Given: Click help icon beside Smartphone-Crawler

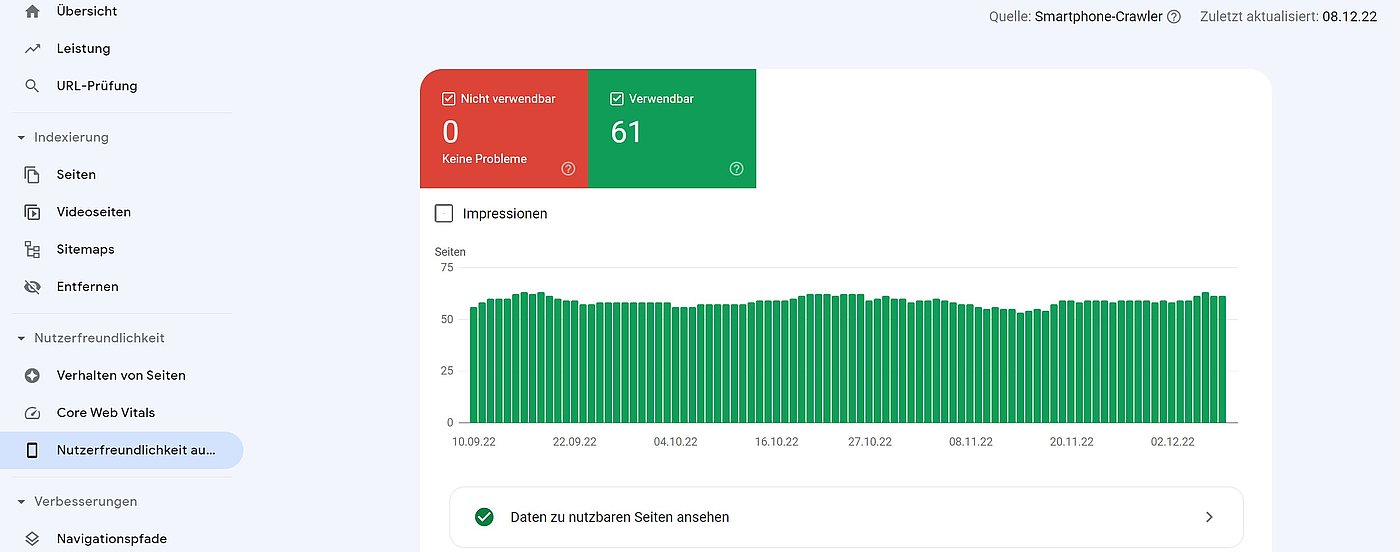Looking at the screenshot, I should tap(1174, 17).
